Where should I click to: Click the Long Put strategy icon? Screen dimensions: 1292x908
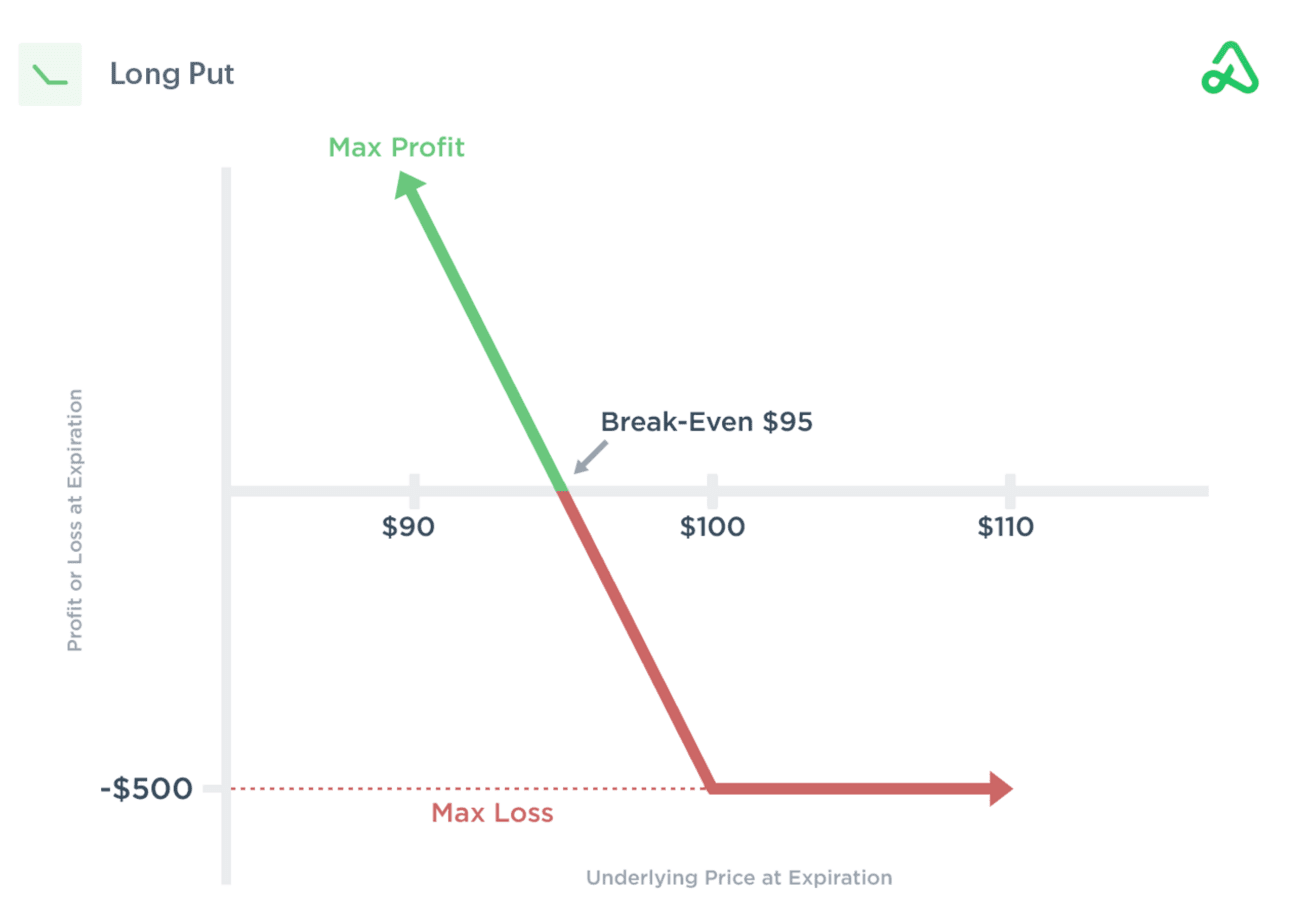[x=50, y=75]
